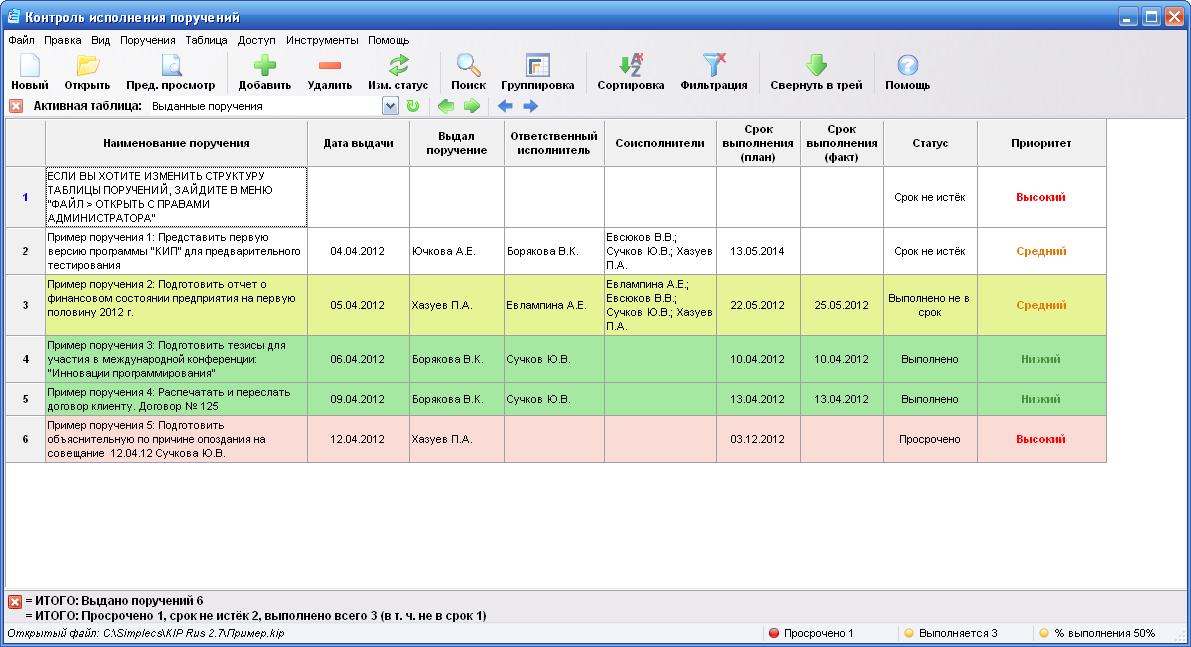The width and height of the screenshot is (1191, 647).
Task: Select row number 1 header
Action: pyautogui.click(x=25, y=197)
